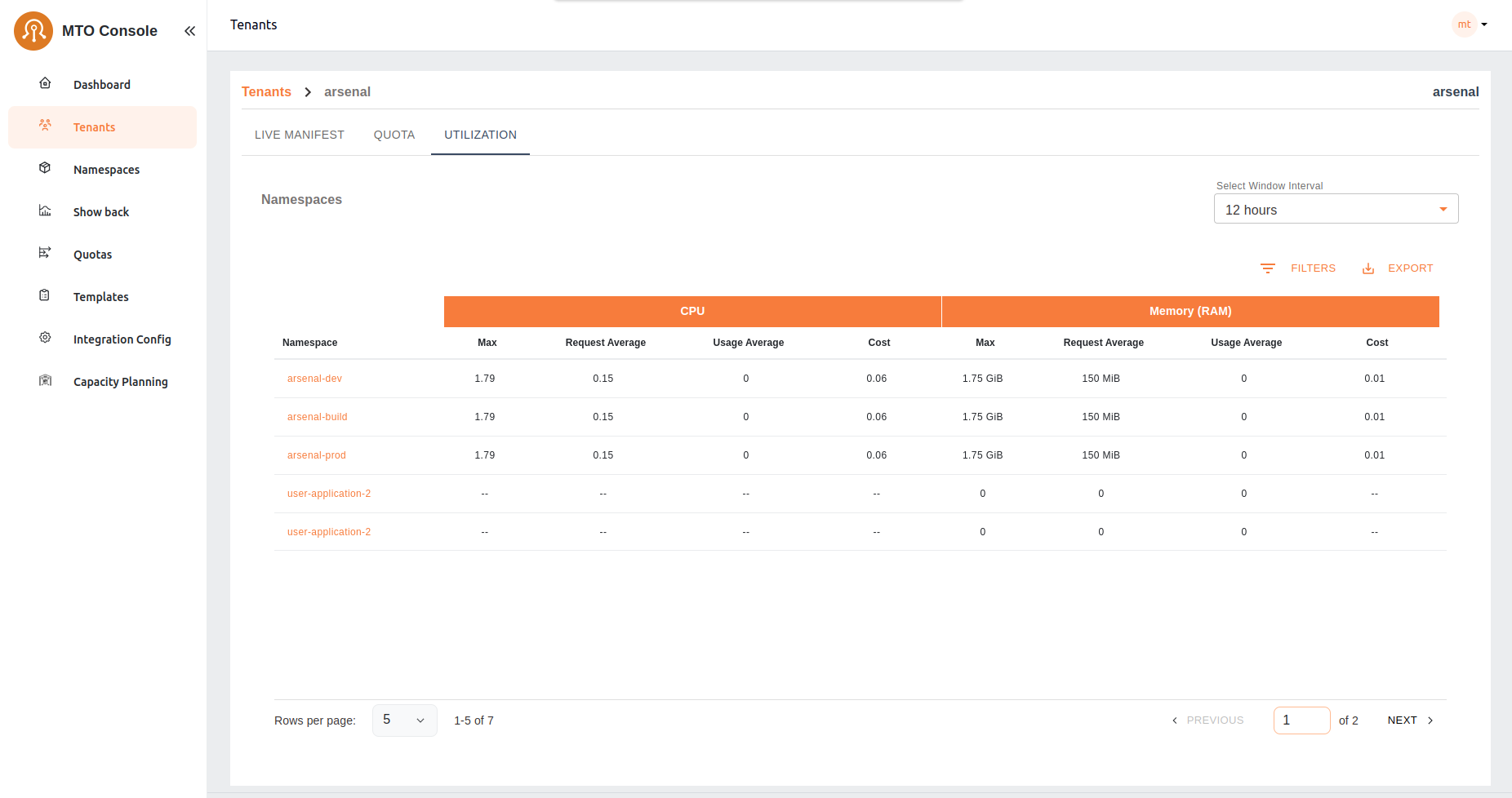Click the Show back chart icon
Image resolution: width=1512 pixels, height=798 pixels.
pos(46,211)
